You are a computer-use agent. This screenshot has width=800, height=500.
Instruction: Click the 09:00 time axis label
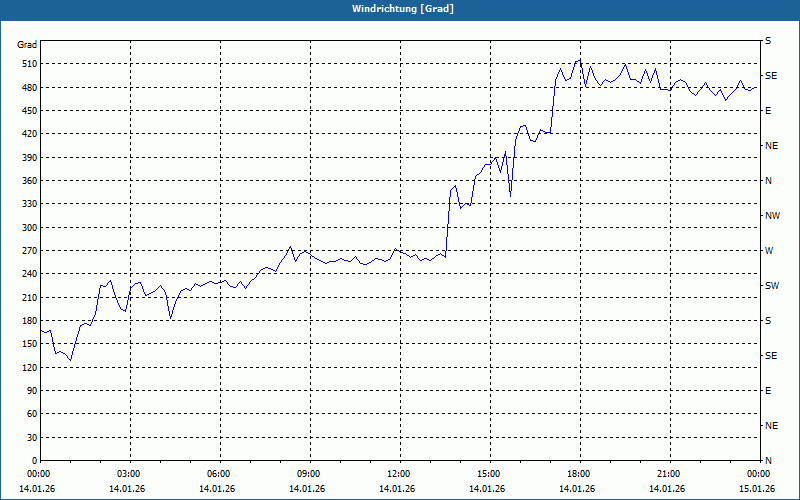tap(308, 474)
